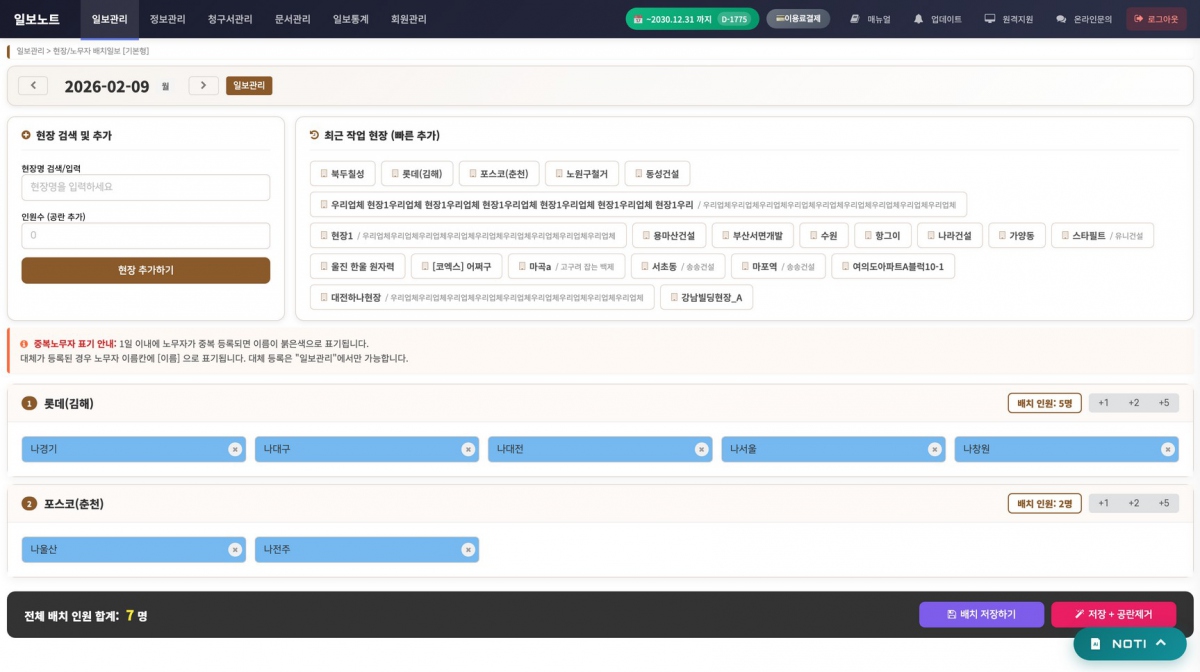This screenshot has width=1200, height=672.
Task: Open 온라인문의 online inquiry
Action: click(x=1083, y=19)
